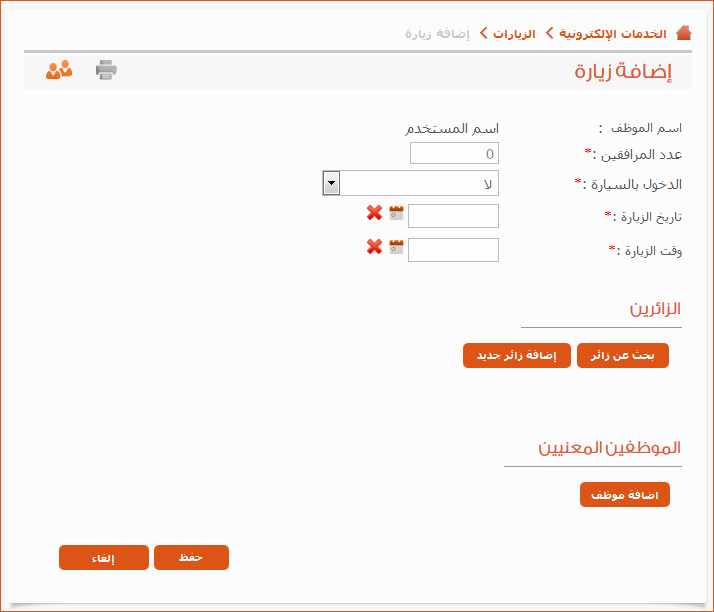This screenshot has width=714, height=612.
Task: Focus the عدد المرافقين input field
Action: 454,153
